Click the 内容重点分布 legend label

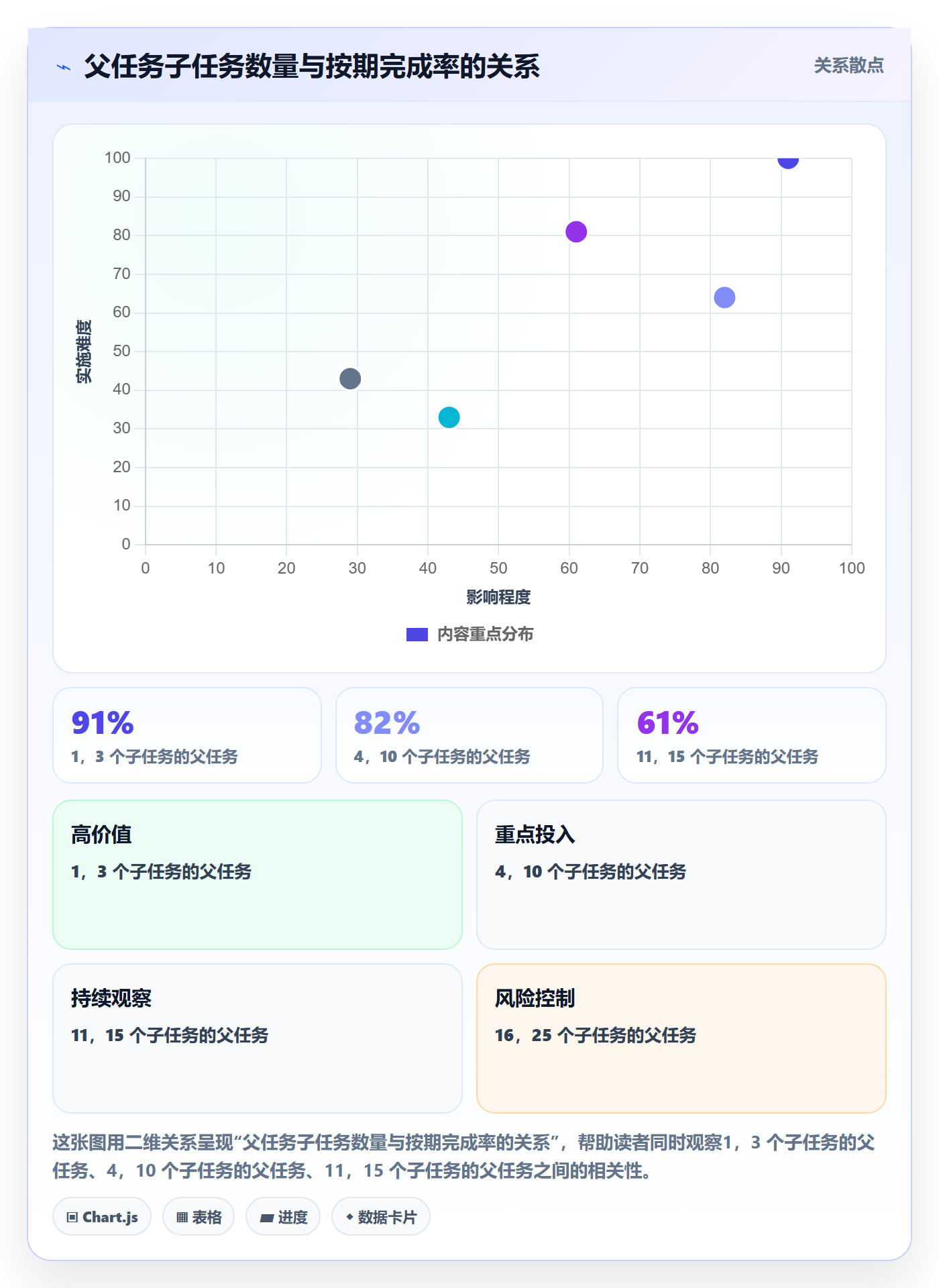[x=485, y=635]
